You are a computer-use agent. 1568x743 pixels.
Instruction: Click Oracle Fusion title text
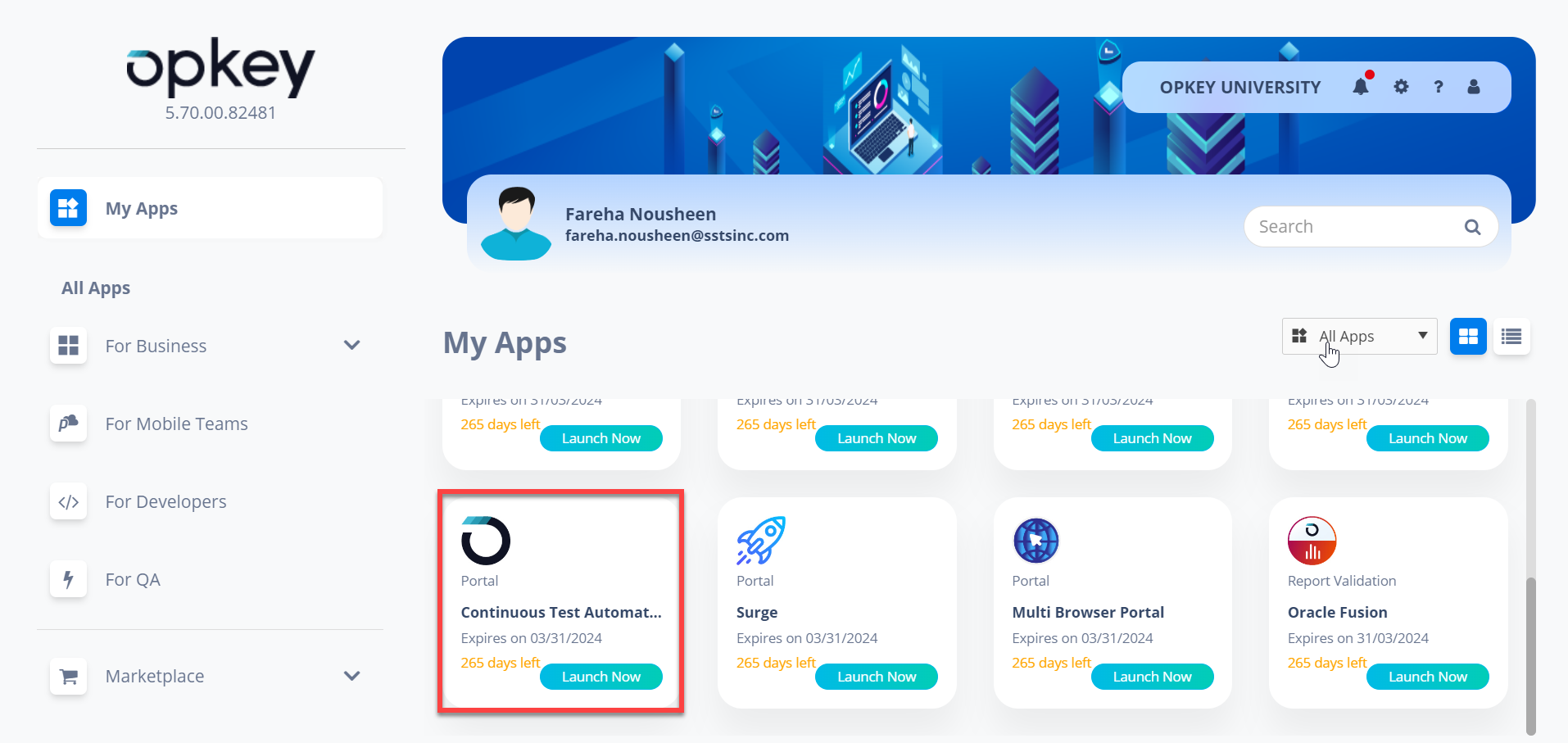1338,612
